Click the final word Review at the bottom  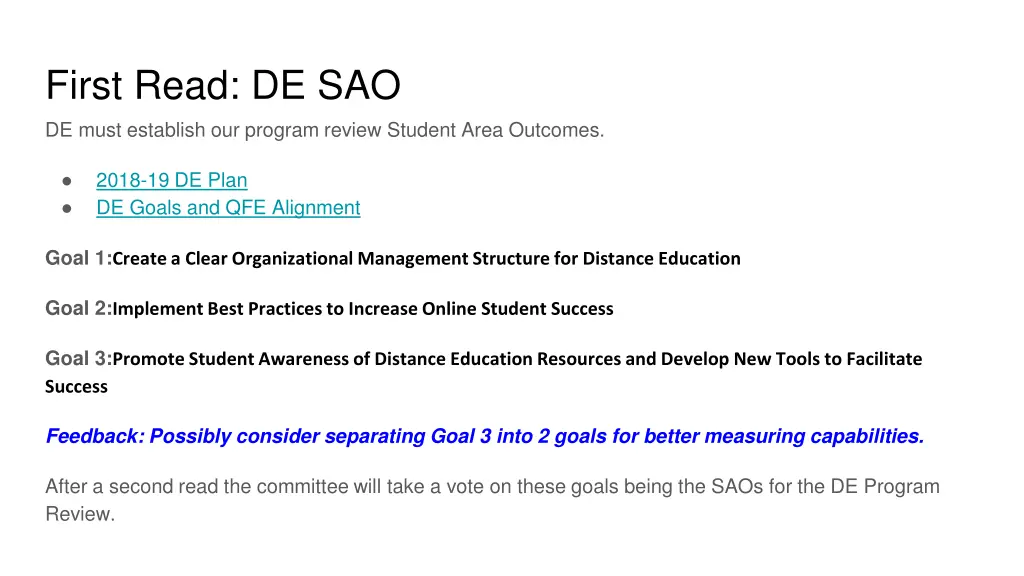tap(80, 514)
